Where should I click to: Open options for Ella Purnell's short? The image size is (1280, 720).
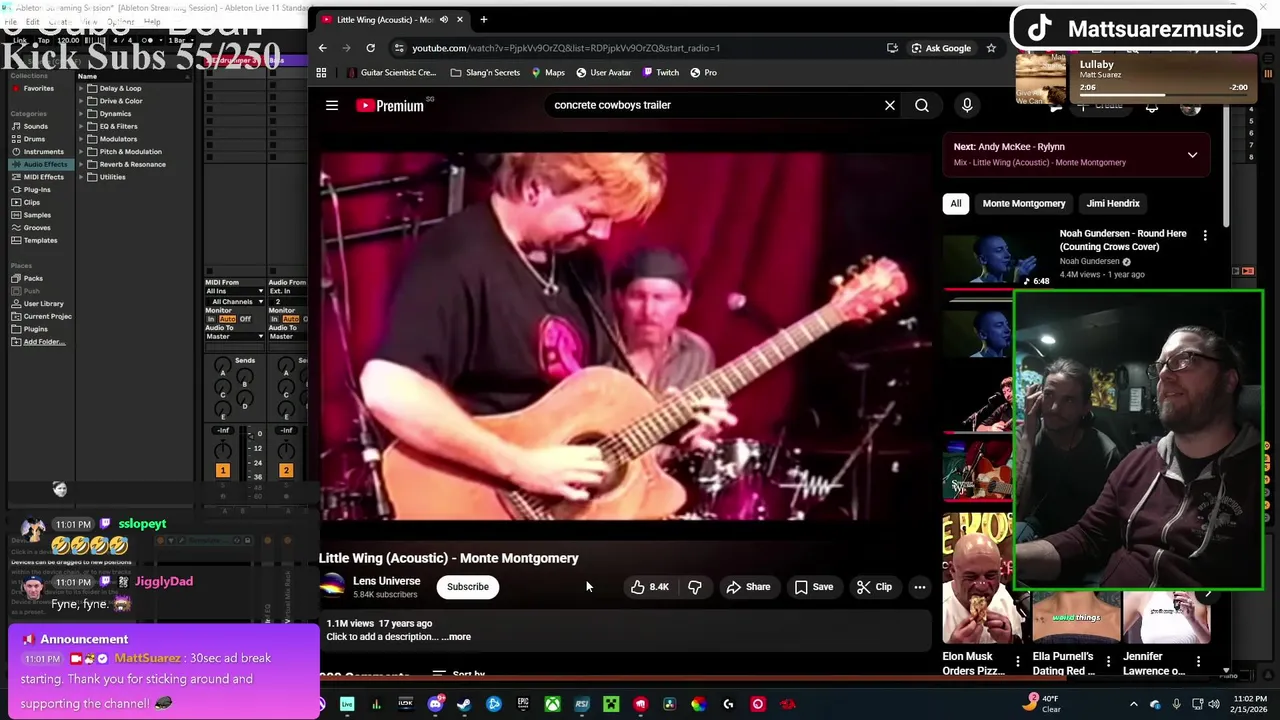click(x=1108, y=661)
